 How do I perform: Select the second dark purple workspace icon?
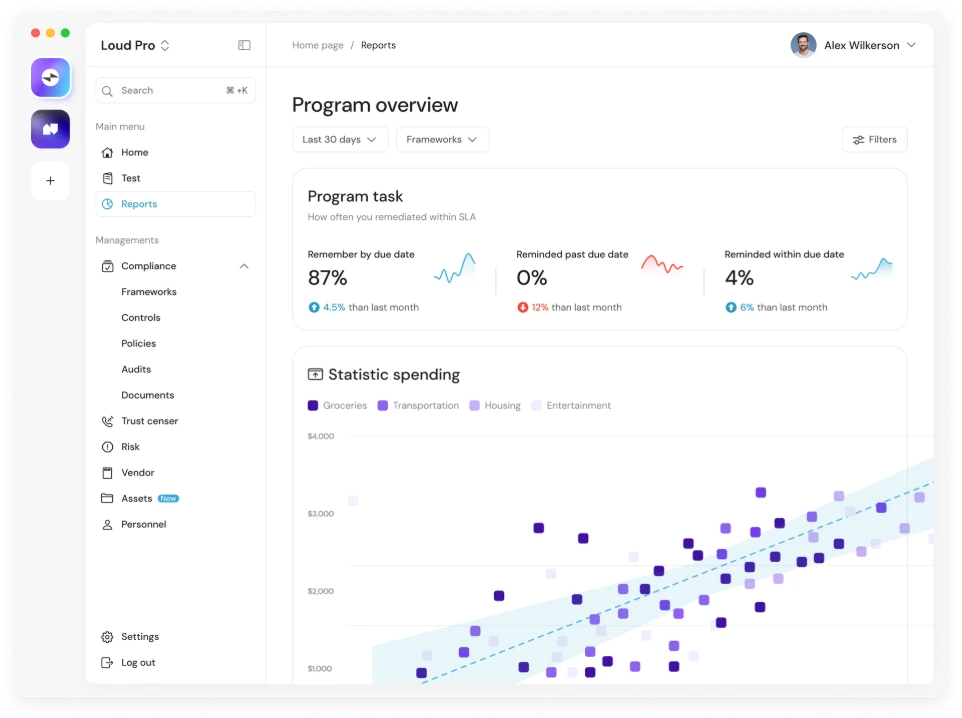click(x=50, y=129)
